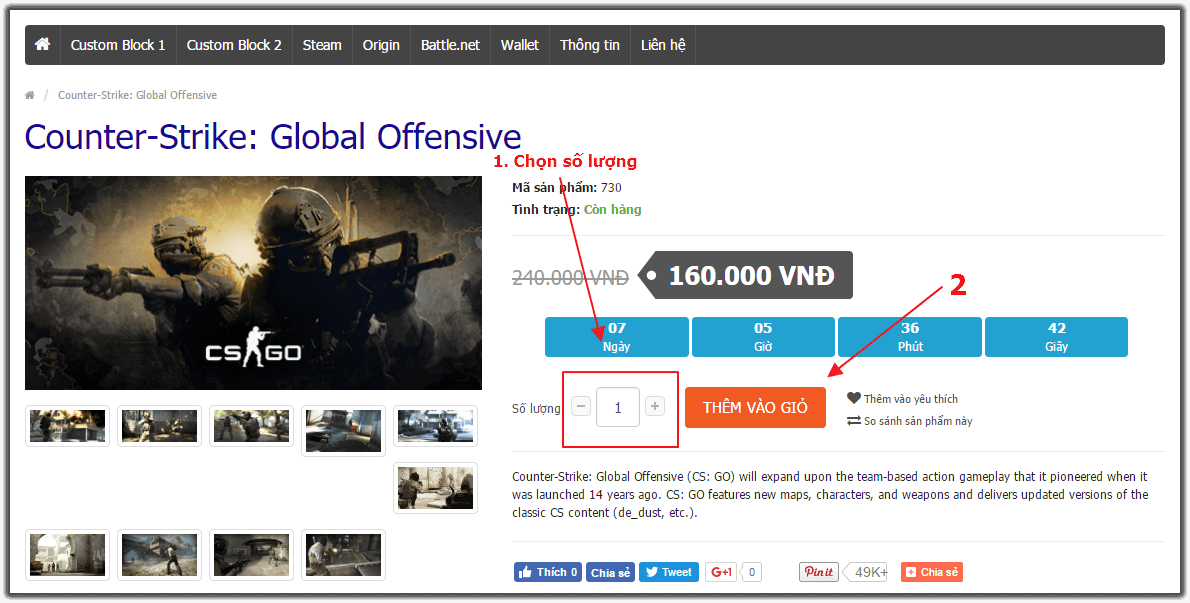Share on Facebook with blue Chia sẻ button
This screenshot has width=1190, height=603.
[610, 572]
